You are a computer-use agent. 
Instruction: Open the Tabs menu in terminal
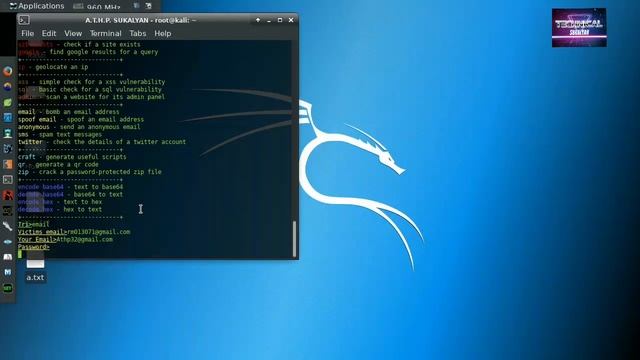pos(138,33)
